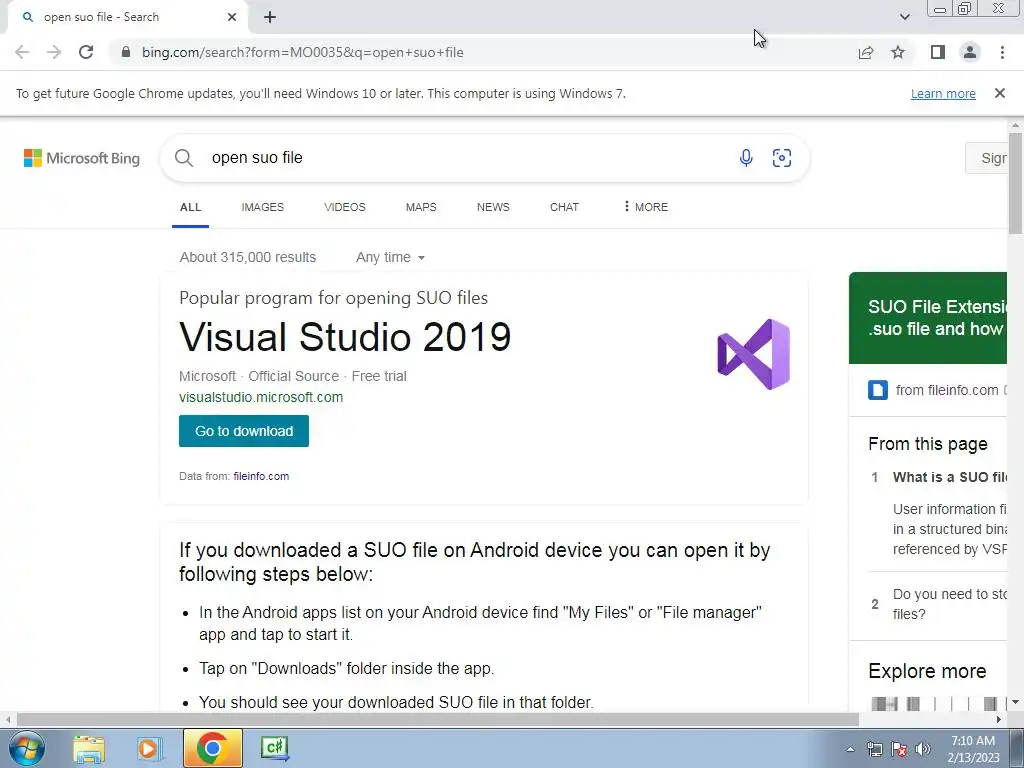
Task: Click the fileinfo.com document icon
Action: click(878, 390)
